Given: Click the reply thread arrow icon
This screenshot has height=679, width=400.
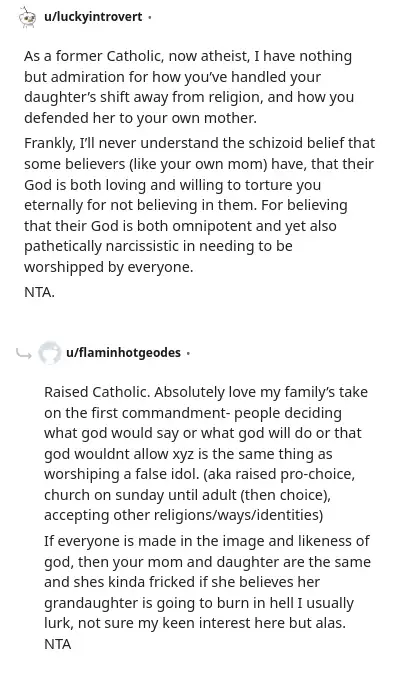Looking at the screenshot, I should 23,354.
